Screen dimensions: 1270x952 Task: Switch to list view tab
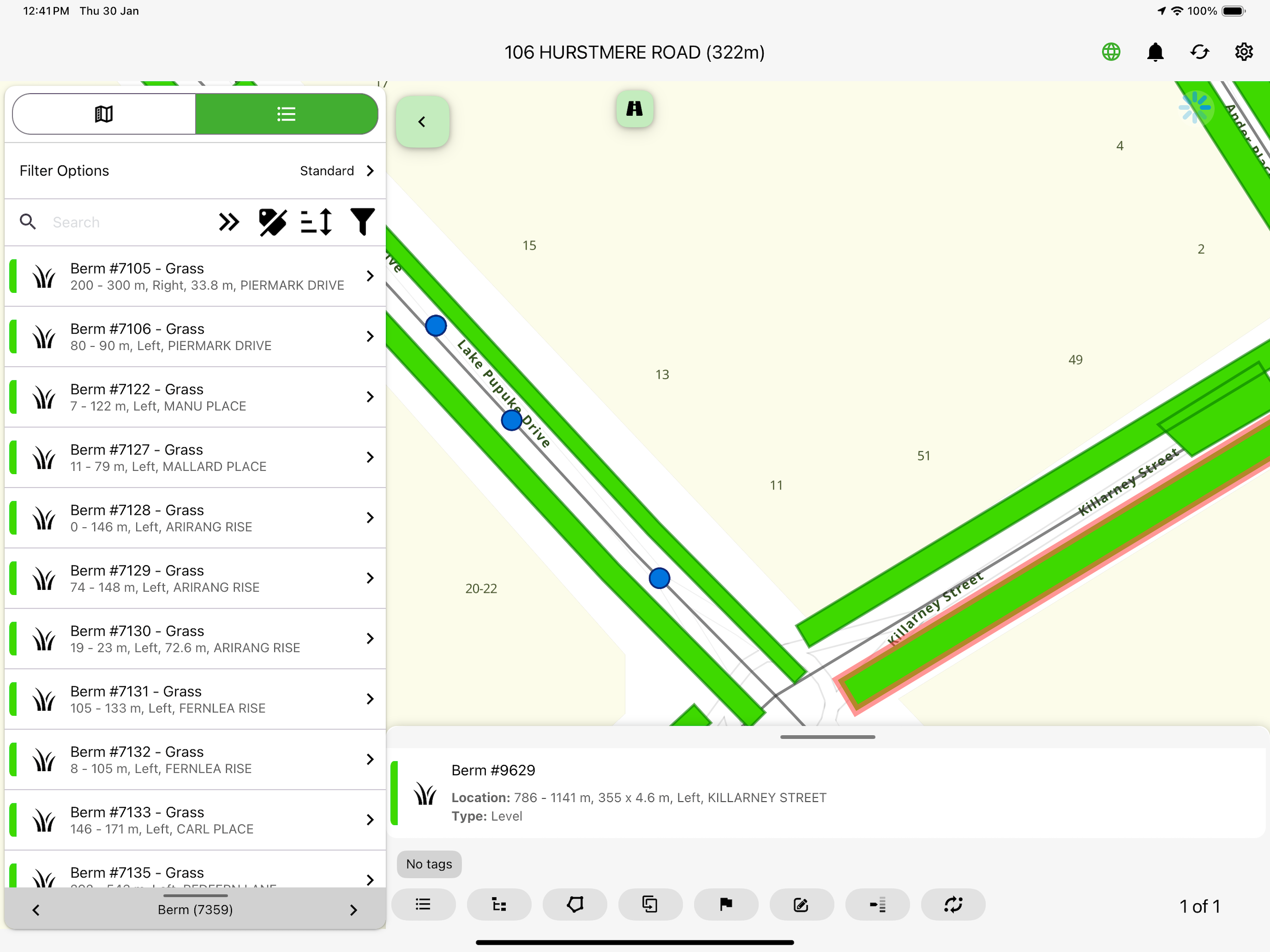tap(286, 114)
